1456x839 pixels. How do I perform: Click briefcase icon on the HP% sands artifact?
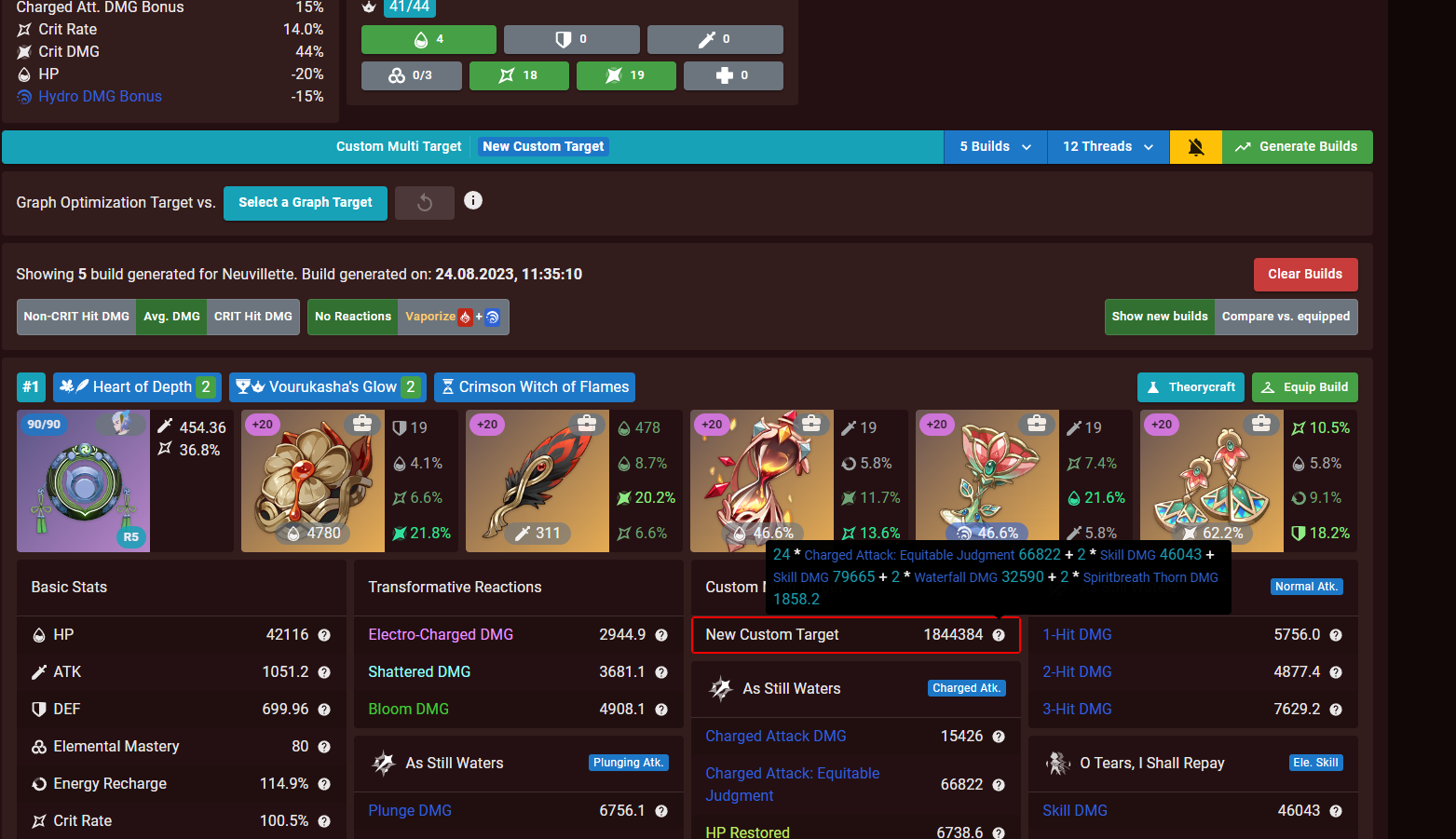[x=811, y=424]
